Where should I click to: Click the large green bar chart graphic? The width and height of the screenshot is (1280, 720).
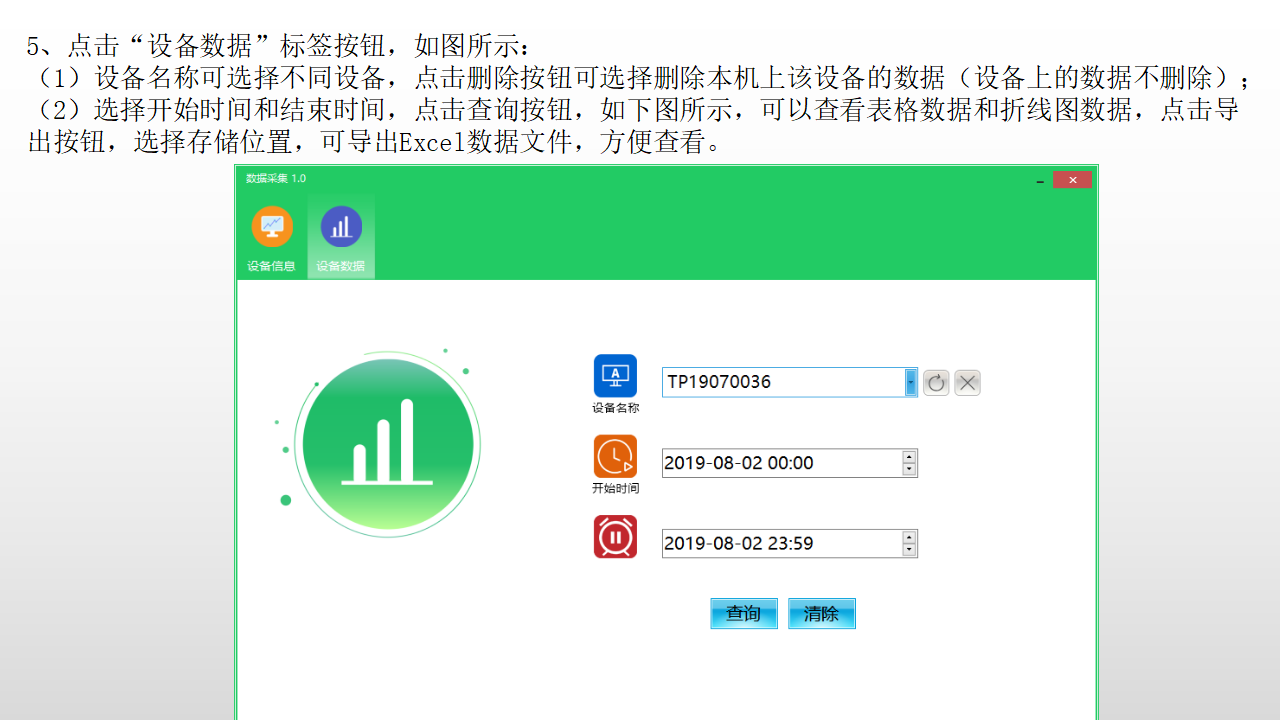[x=387, y=445]
